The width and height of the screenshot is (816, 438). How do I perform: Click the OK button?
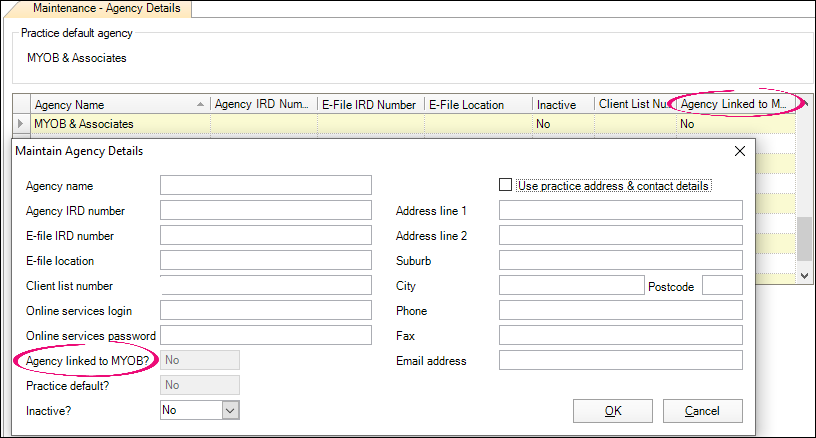[x=613, y=411]
